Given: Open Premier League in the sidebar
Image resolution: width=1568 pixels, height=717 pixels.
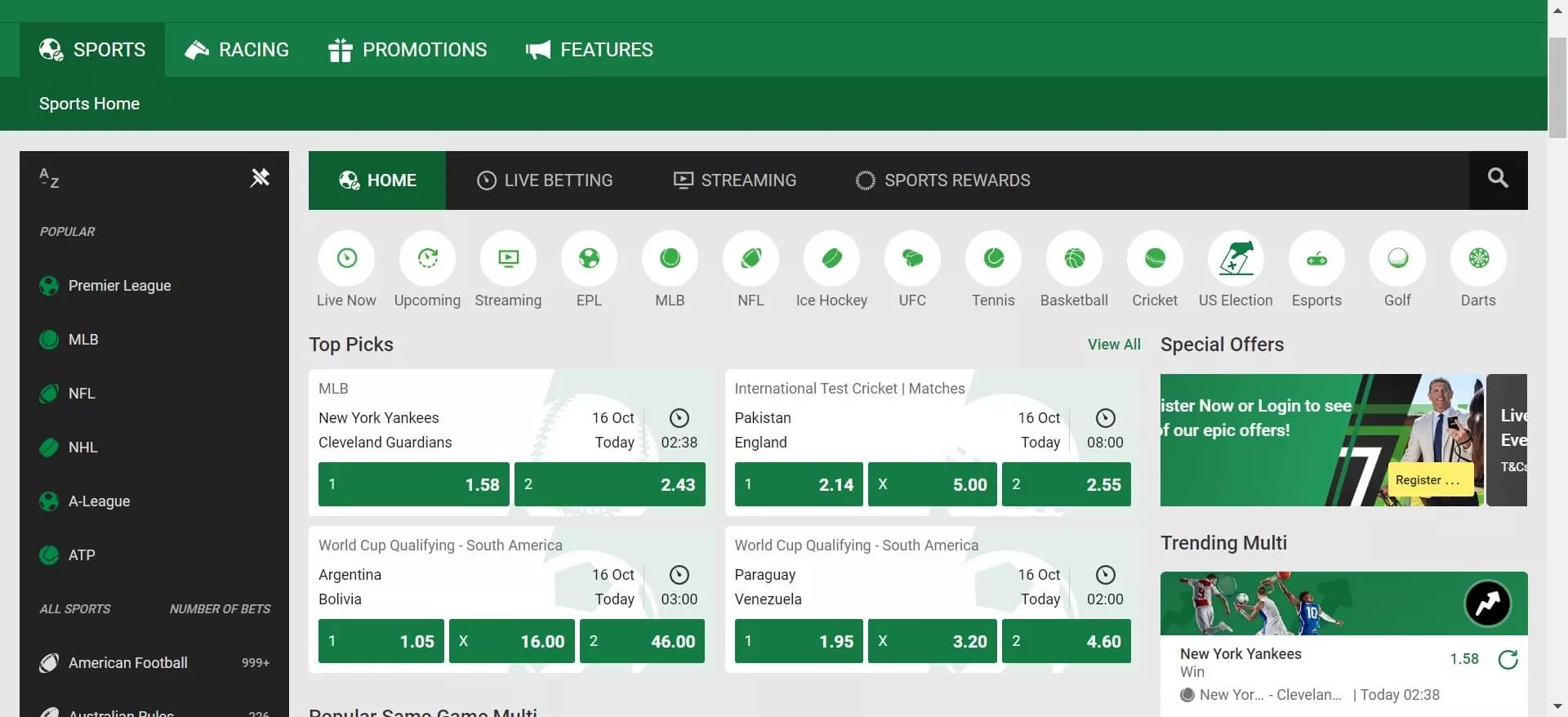Looking at the screenshot, I should pos(119,286).
